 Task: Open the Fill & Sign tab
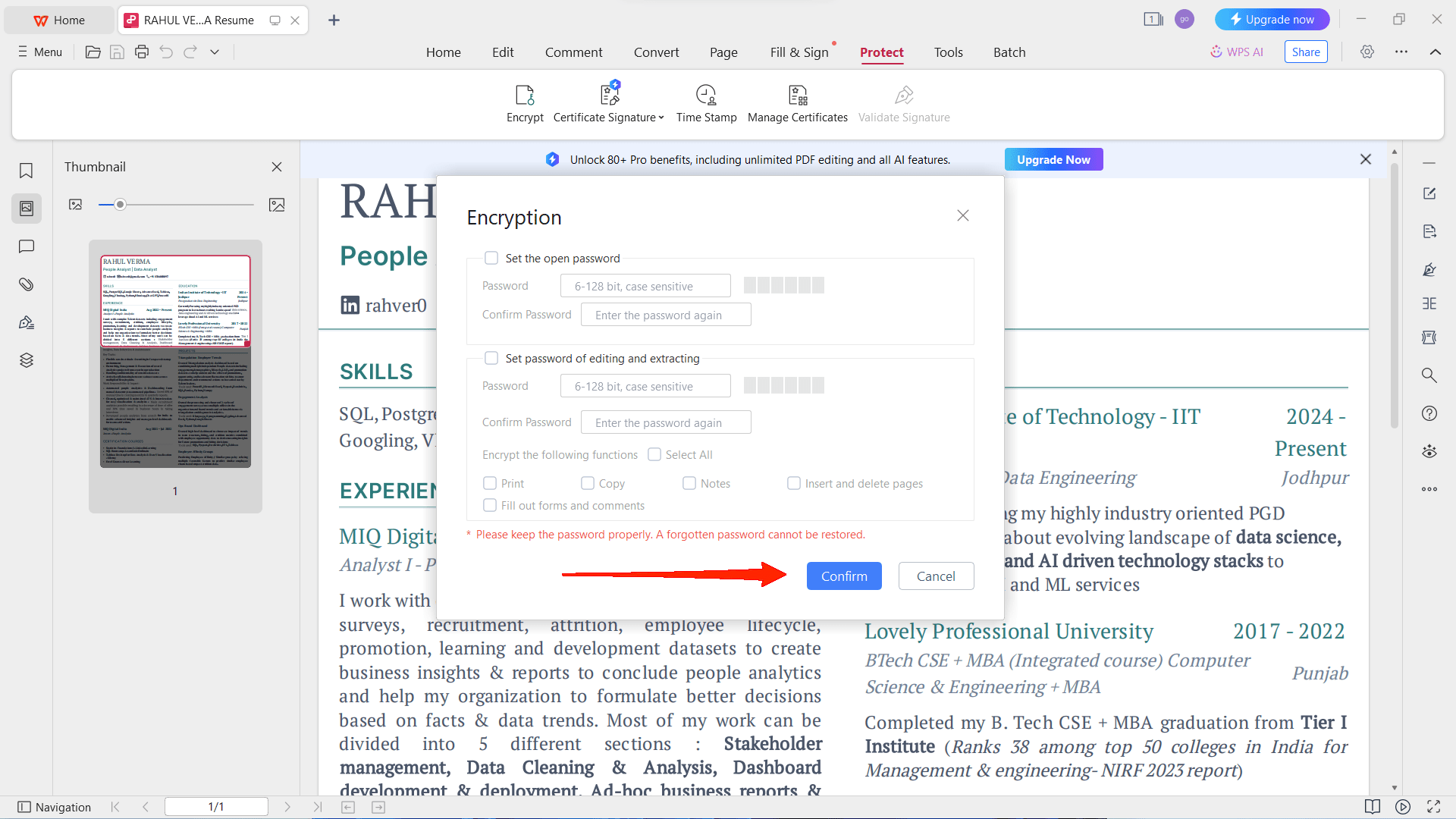pyautogui.click(x=799, y=52)
